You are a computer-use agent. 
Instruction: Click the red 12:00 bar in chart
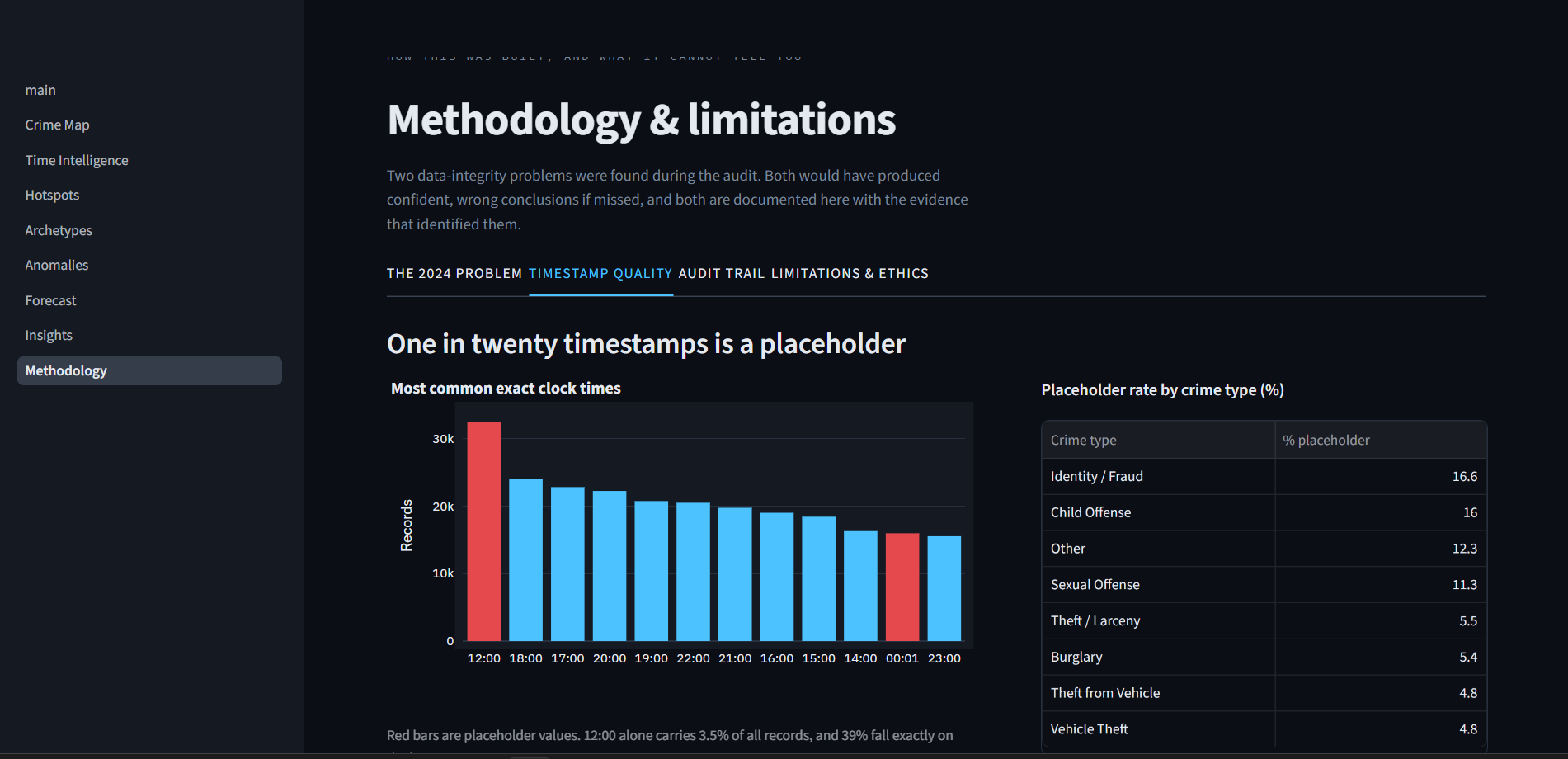(x=484, y=531)
